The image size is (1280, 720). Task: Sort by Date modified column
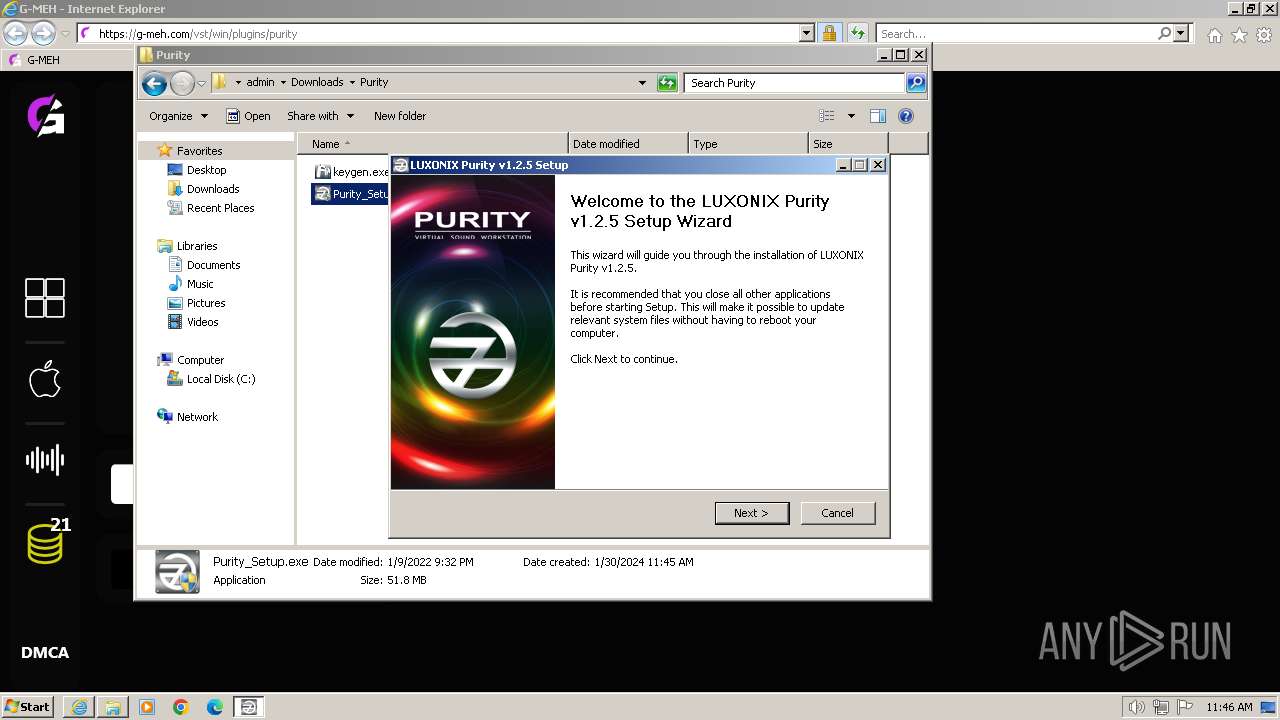[x=628, y=144]
